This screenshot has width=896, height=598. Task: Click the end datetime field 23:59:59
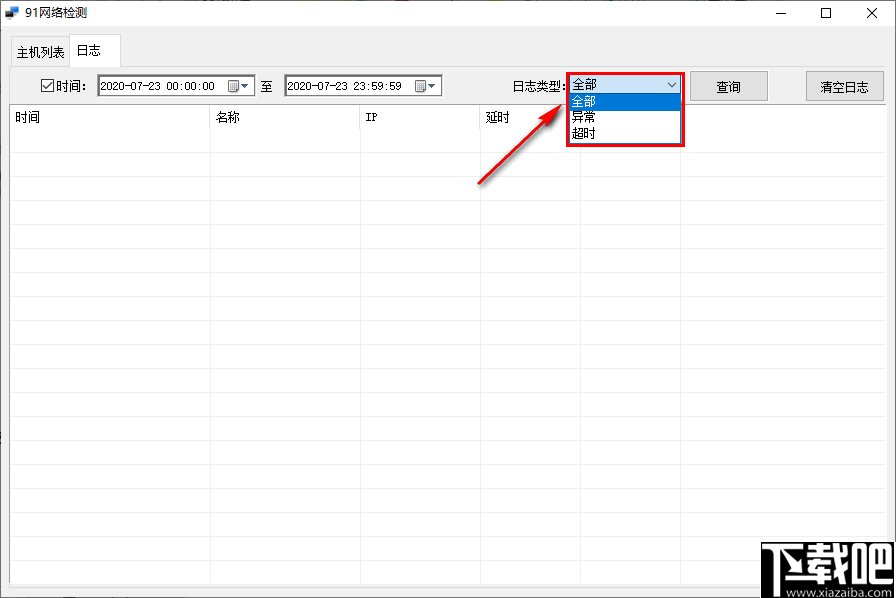tap(350, 86)
